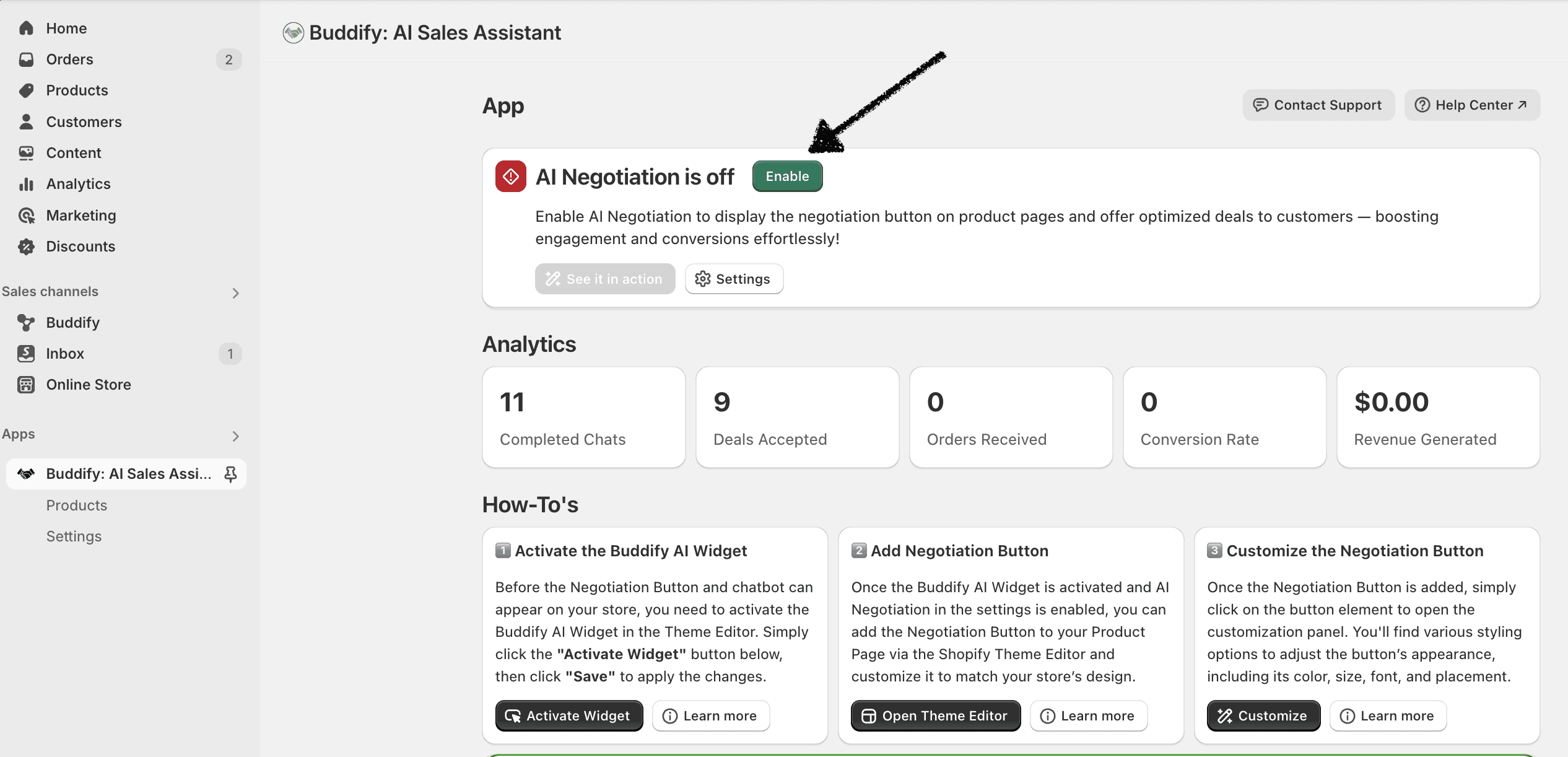The image size is (1568, 757).
Task: Open Settings under Buddify app
Action: tap(74, 536)
